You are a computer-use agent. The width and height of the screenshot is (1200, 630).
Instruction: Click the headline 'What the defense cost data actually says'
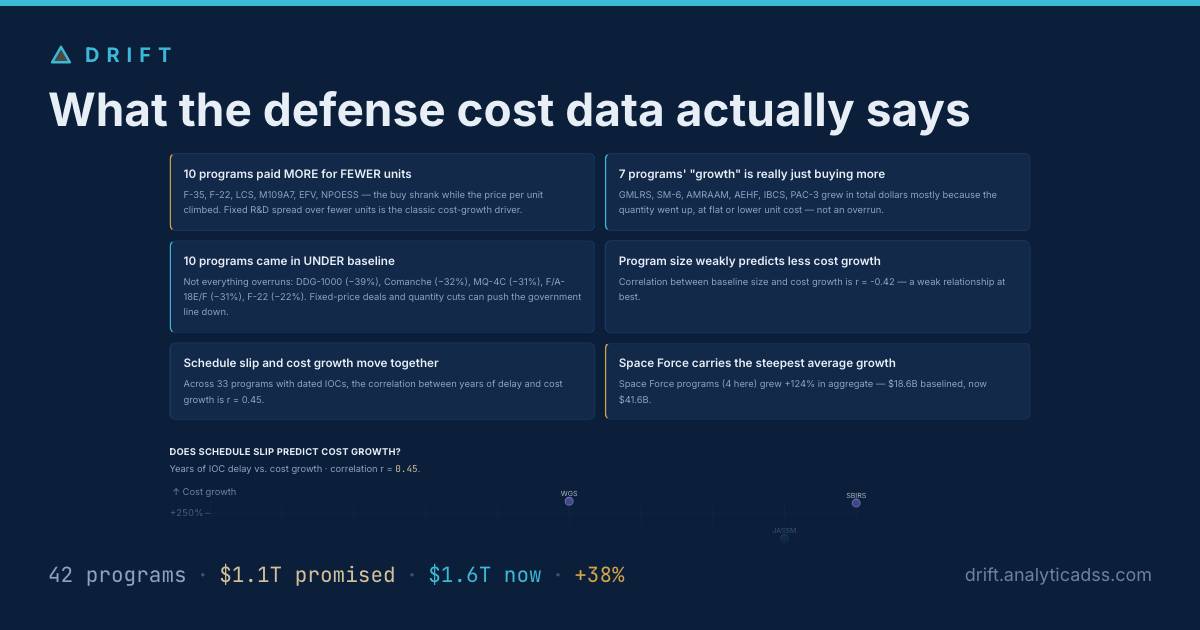[510, 109]
